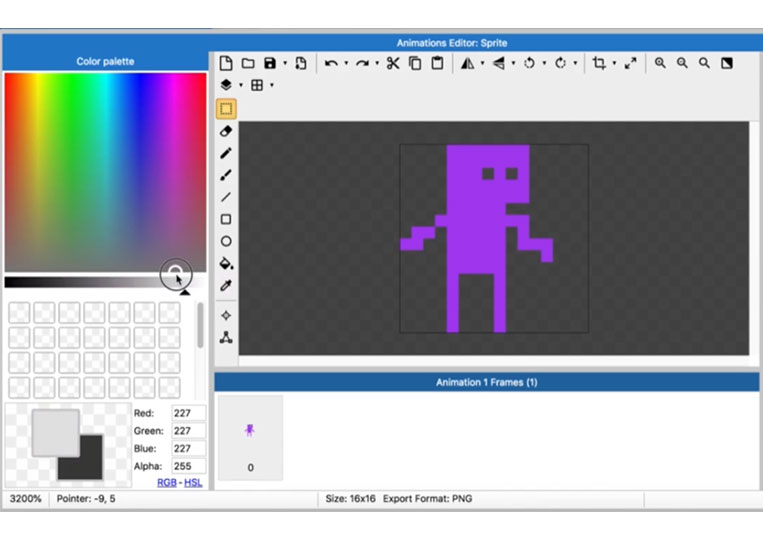Zoom in on the canvas
Image resolution: width=763 pixels, height=541 pixels.
660,63
